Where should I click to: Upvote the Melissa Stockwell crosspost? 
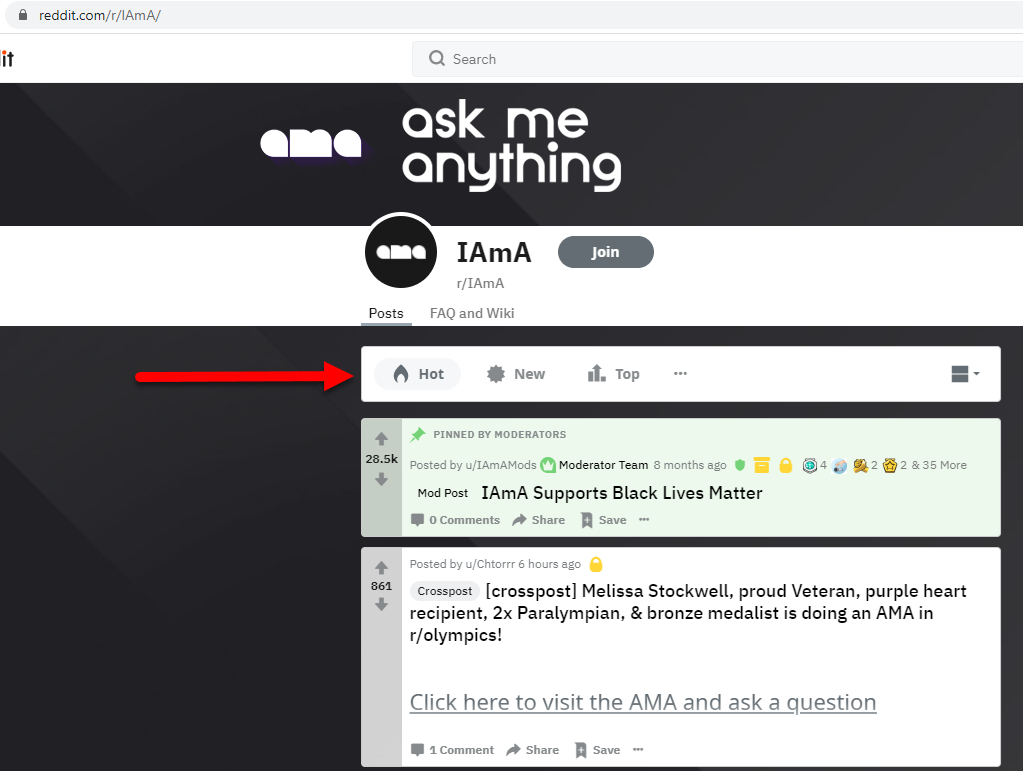tap(382, 567)
